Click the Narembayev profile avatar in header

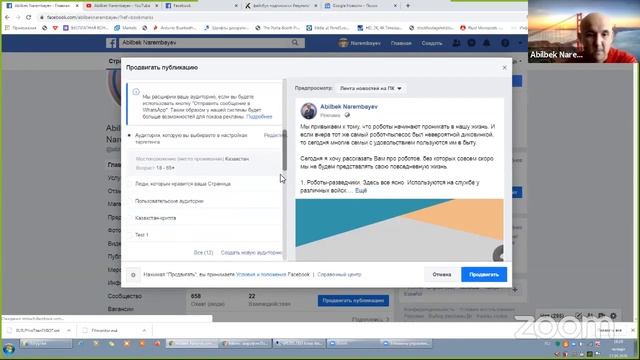click(343, 43)
